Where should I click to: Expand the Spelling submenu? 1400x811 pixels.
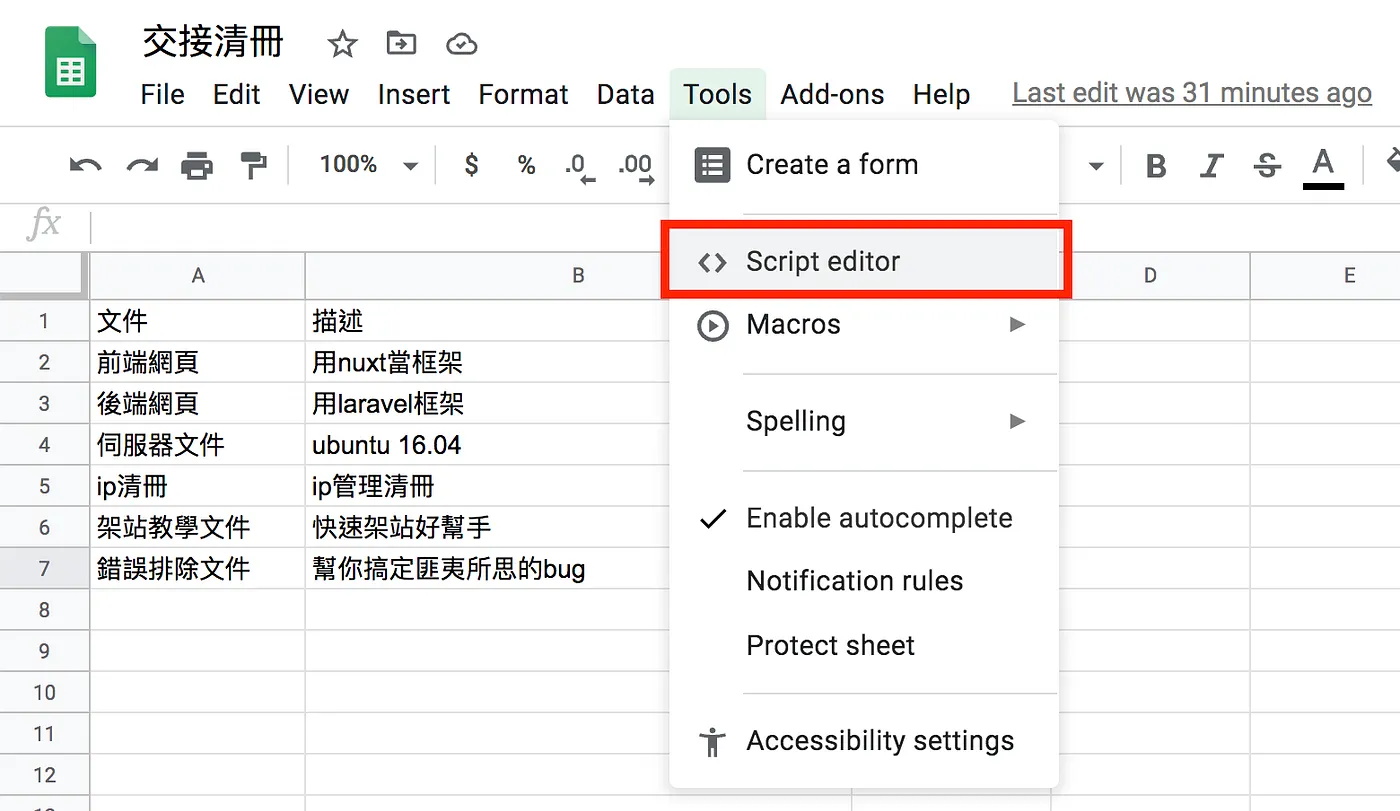point(864,421)
